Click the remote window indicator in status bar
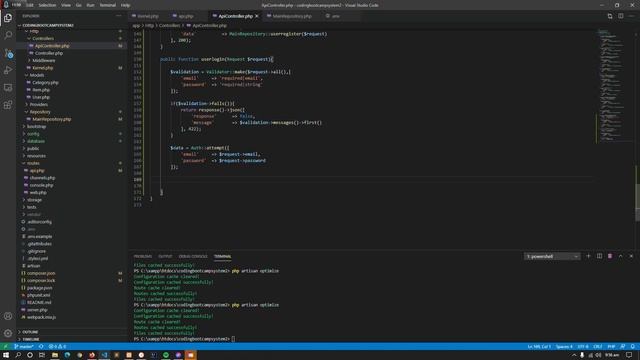Viewport: 640px width, 360px height. (5, 346)
